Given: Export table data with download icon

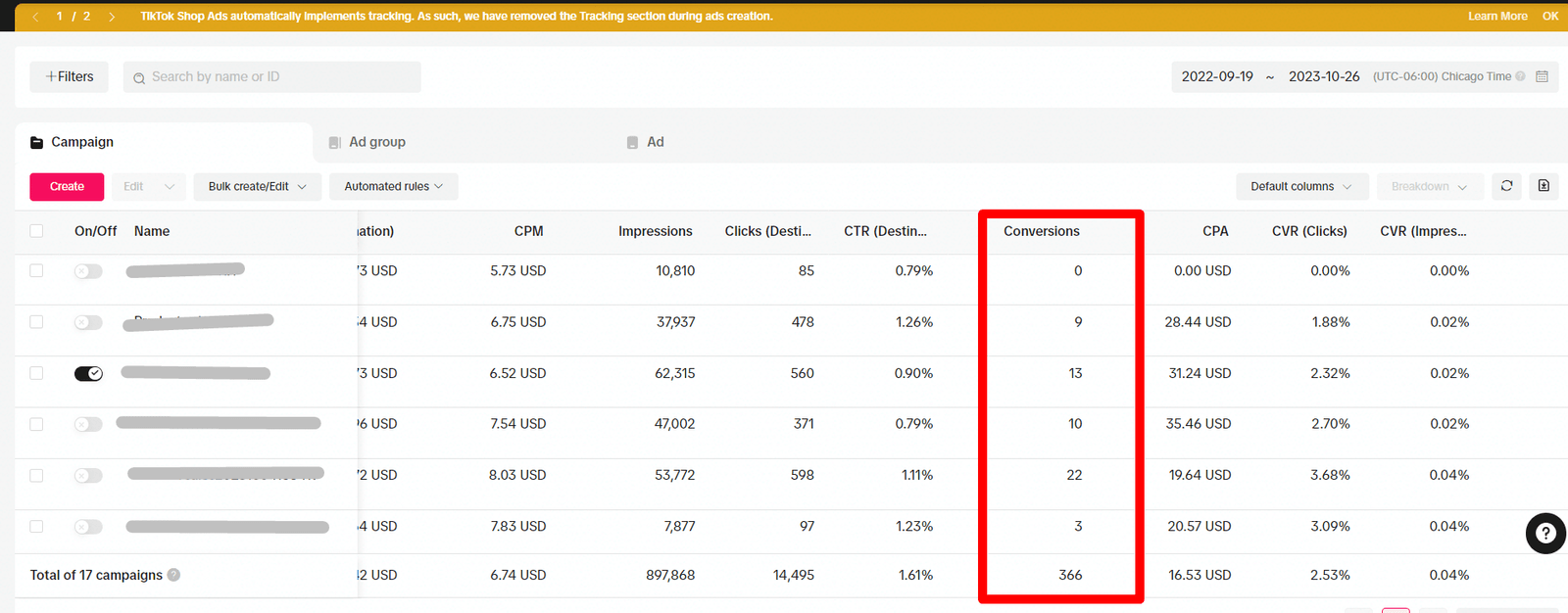Looking at the screenshot, I should click(x=1543, y=186).
